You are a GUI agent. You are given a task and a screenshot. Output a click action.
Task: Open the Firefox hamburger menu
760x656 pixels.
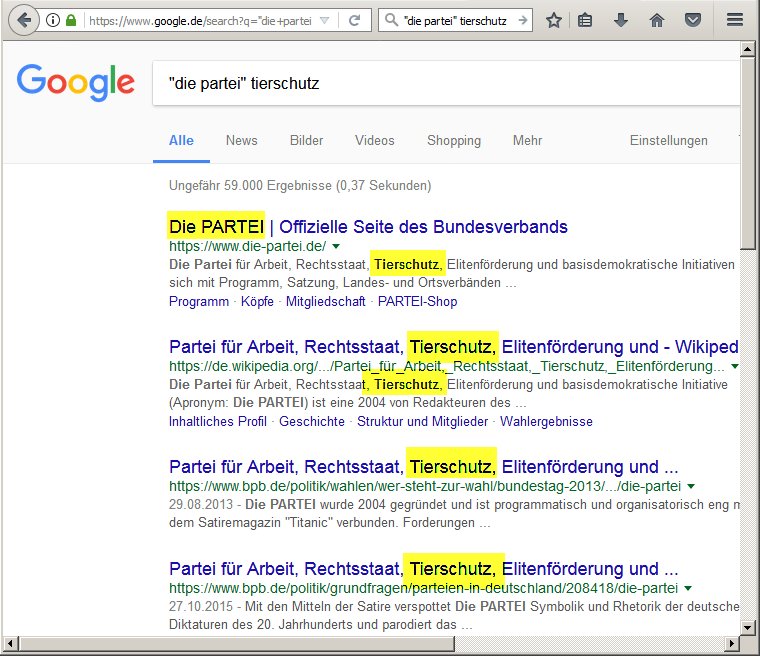[x=735, y=20]
